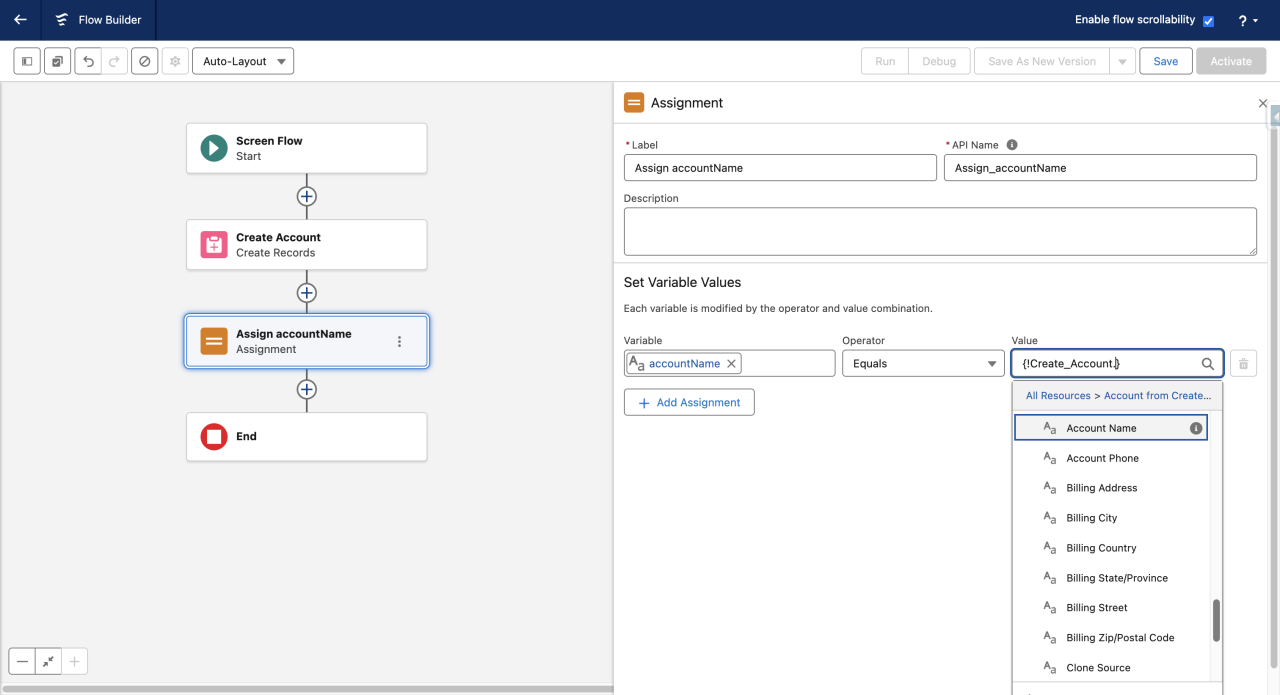Click the back arrow to exit Flow Builder
The image size is (1280, 695).
click(x=20, y=19)
